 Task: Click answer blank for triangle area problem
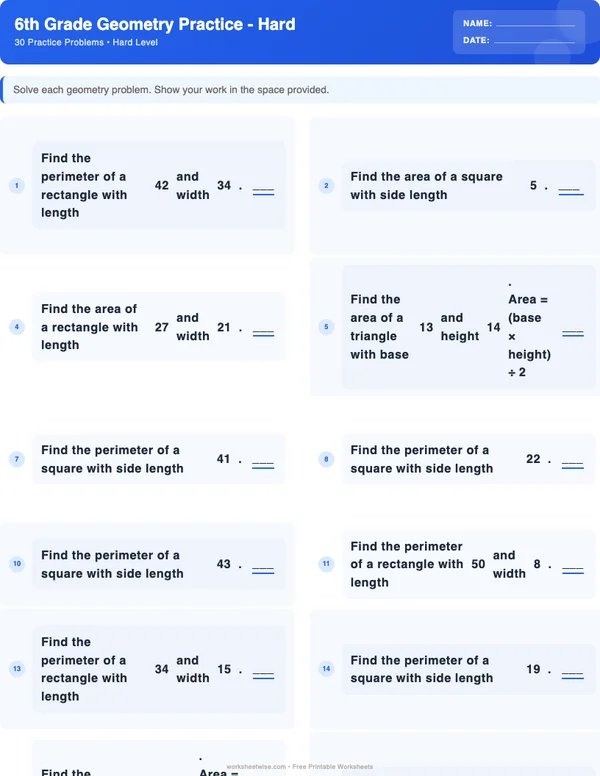(x=573, y=332)
